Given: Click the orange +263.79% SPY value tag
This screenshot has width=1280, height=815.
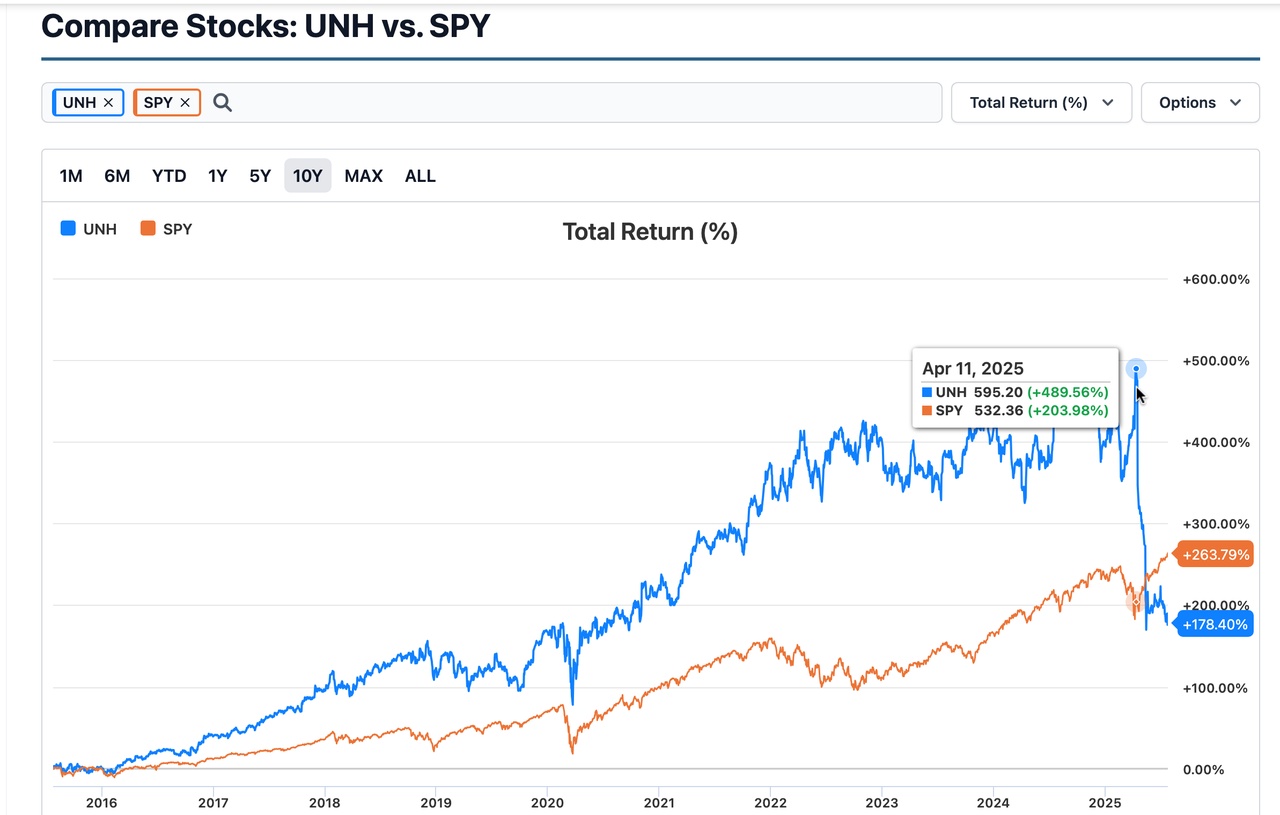Looking at the screenshot, I should (x=1214, y=554).
